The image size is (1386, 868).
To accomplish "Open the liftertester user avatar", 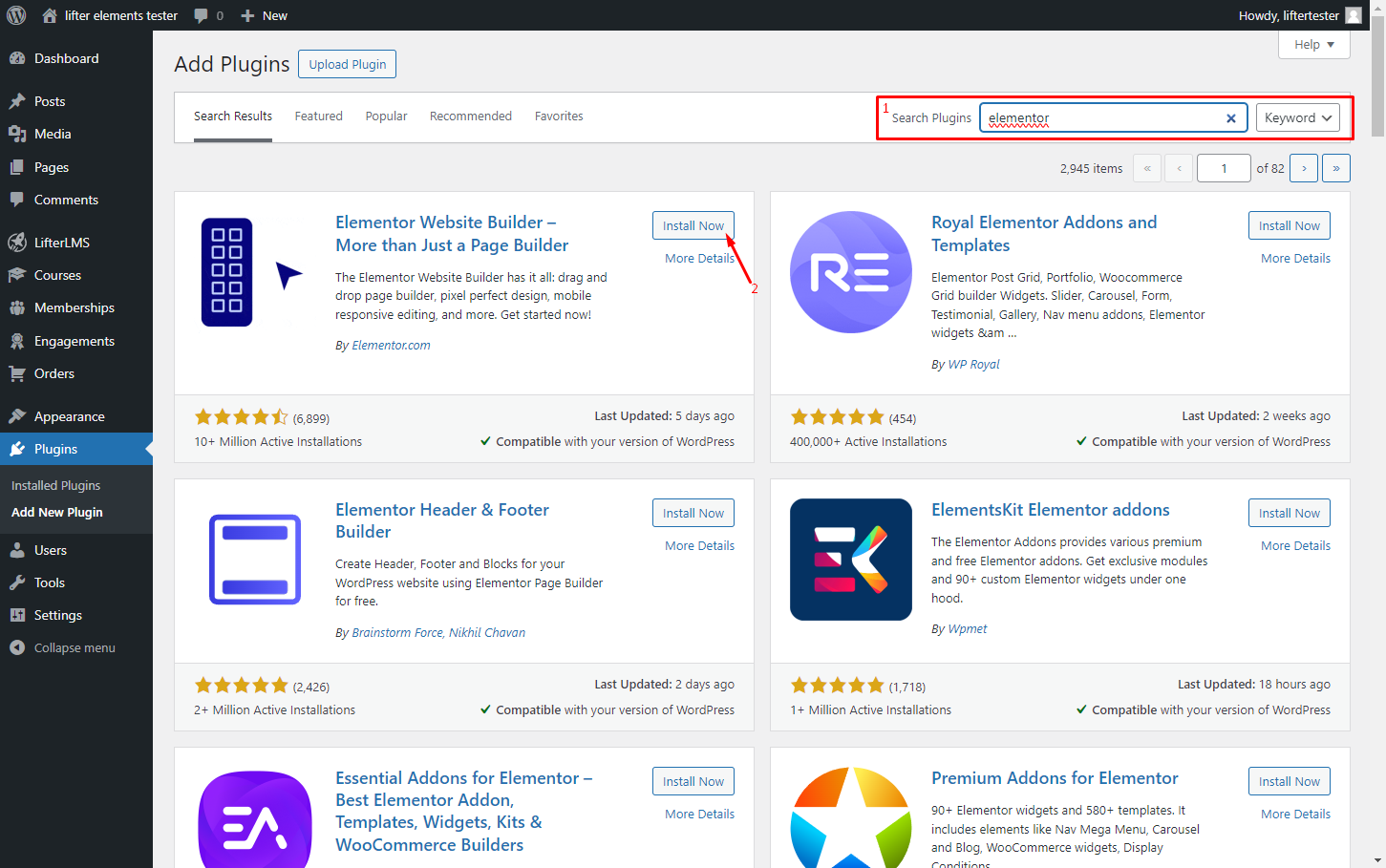I will (1354, 15).
